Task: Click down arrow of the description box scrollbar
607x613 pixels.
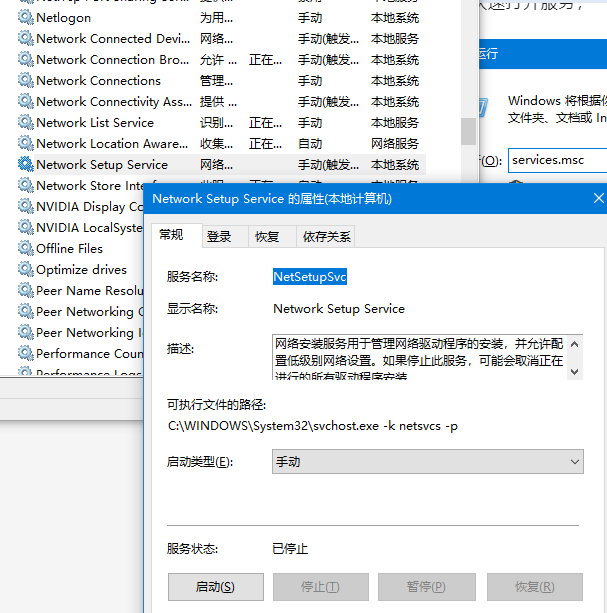Action: coord(575,371)
